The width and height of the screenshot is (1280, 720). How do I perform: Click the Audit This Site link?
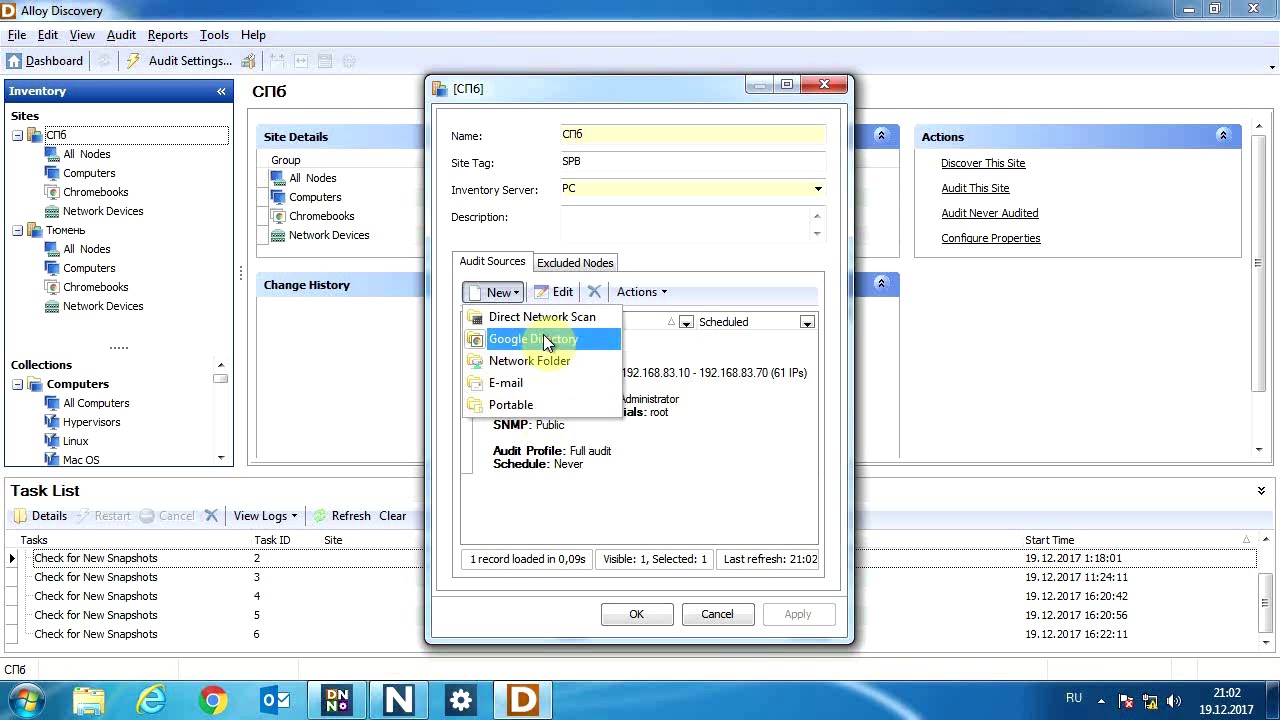click(975, 188)
